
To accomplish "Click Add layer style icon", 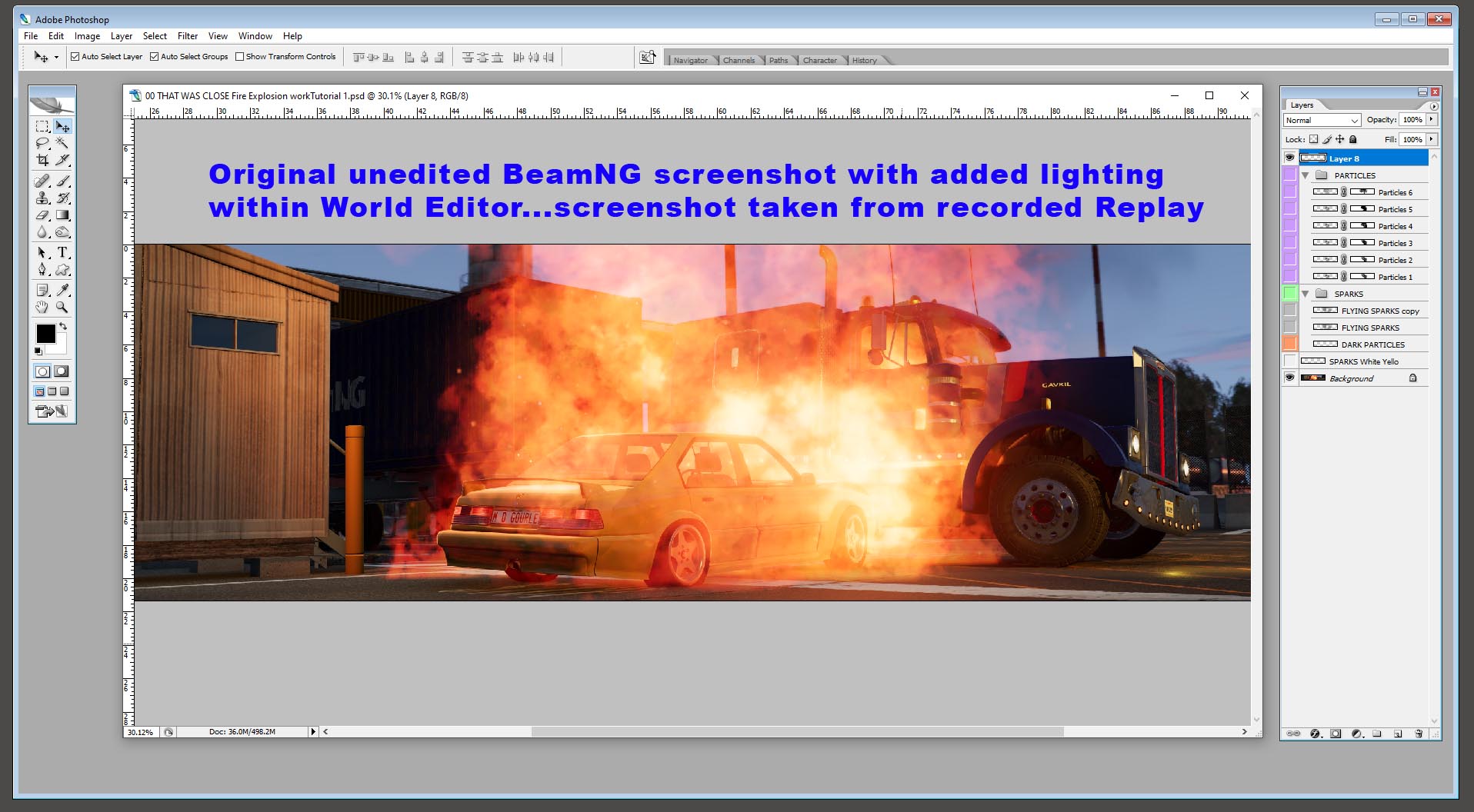I will [x=1316, y=734].
